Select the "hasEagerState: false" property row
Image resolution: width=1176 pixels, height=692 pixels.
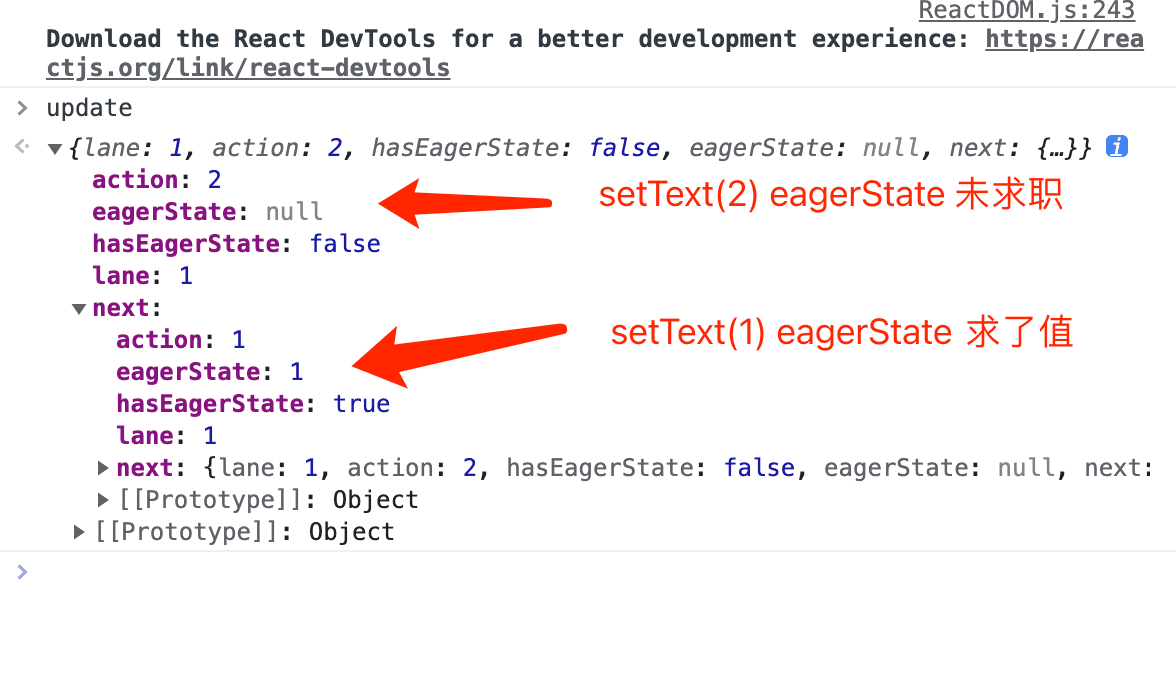[x=236, y=244]
